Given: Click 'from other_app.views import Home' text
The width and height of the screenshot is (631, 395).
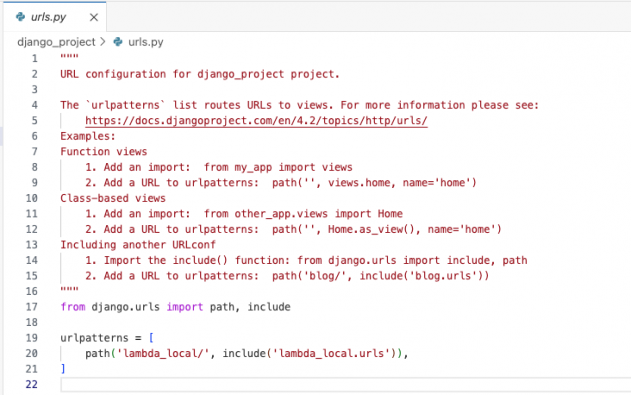Looking at the screenshot, I should click(303, 214).
